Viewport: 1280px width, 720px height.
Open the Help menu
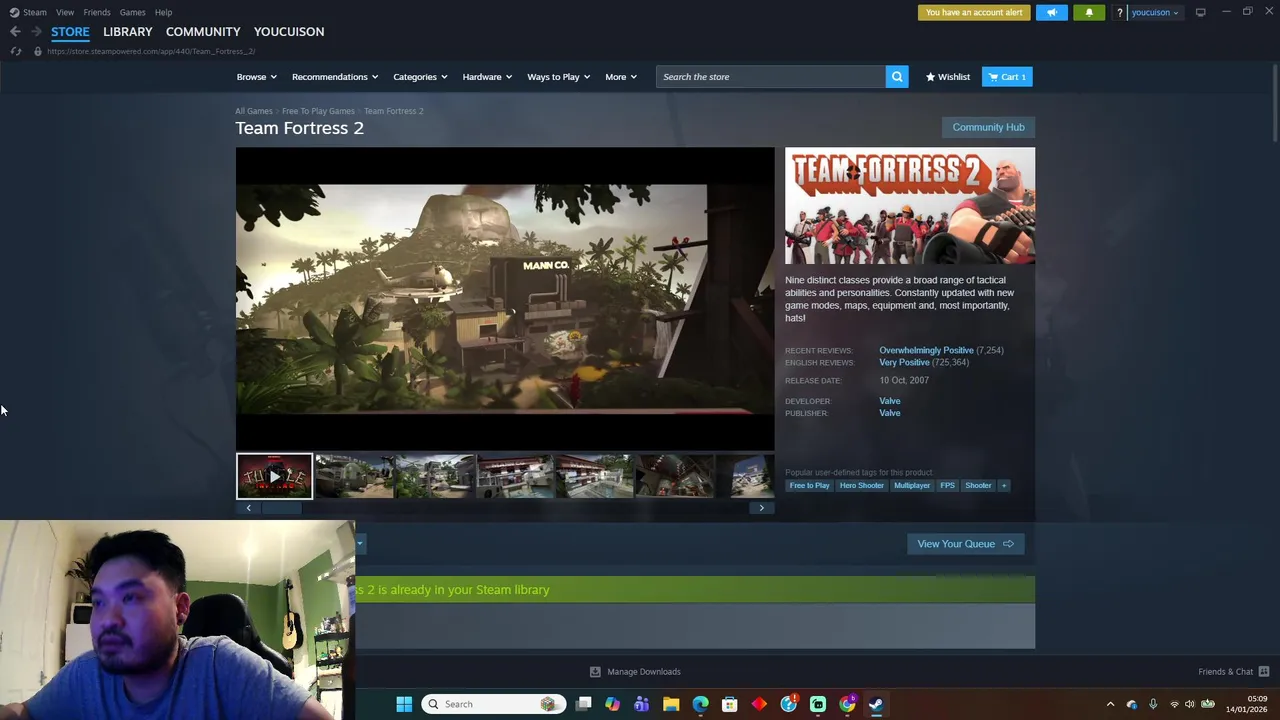(163, 12)
